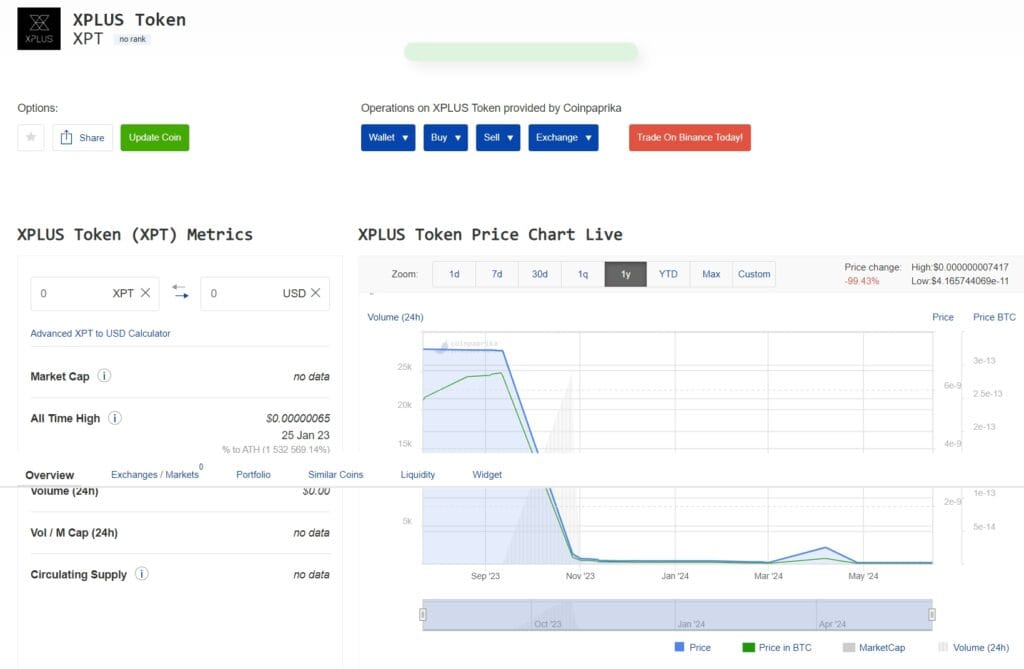The height and width of the screenshot is (669, 1024).
Task: Click the Update Coin button
Action: [155, 137]
